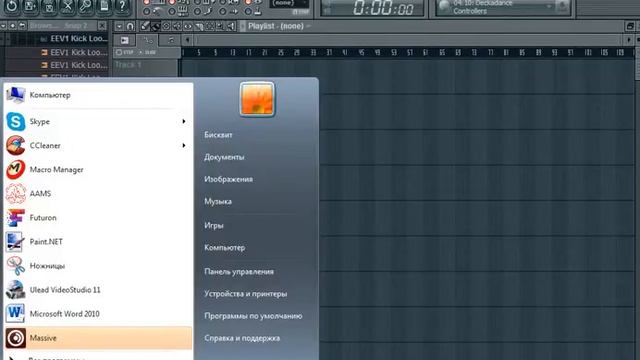Open Компьютер in Start menu left pane
The width and height of the screenshot is (640, 360).
[98, 95]
